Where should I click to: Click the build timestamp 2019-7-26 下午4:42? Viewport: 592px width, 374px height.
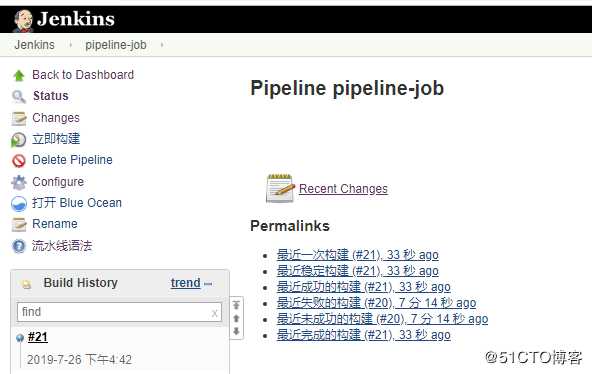[x=79, y=360]
